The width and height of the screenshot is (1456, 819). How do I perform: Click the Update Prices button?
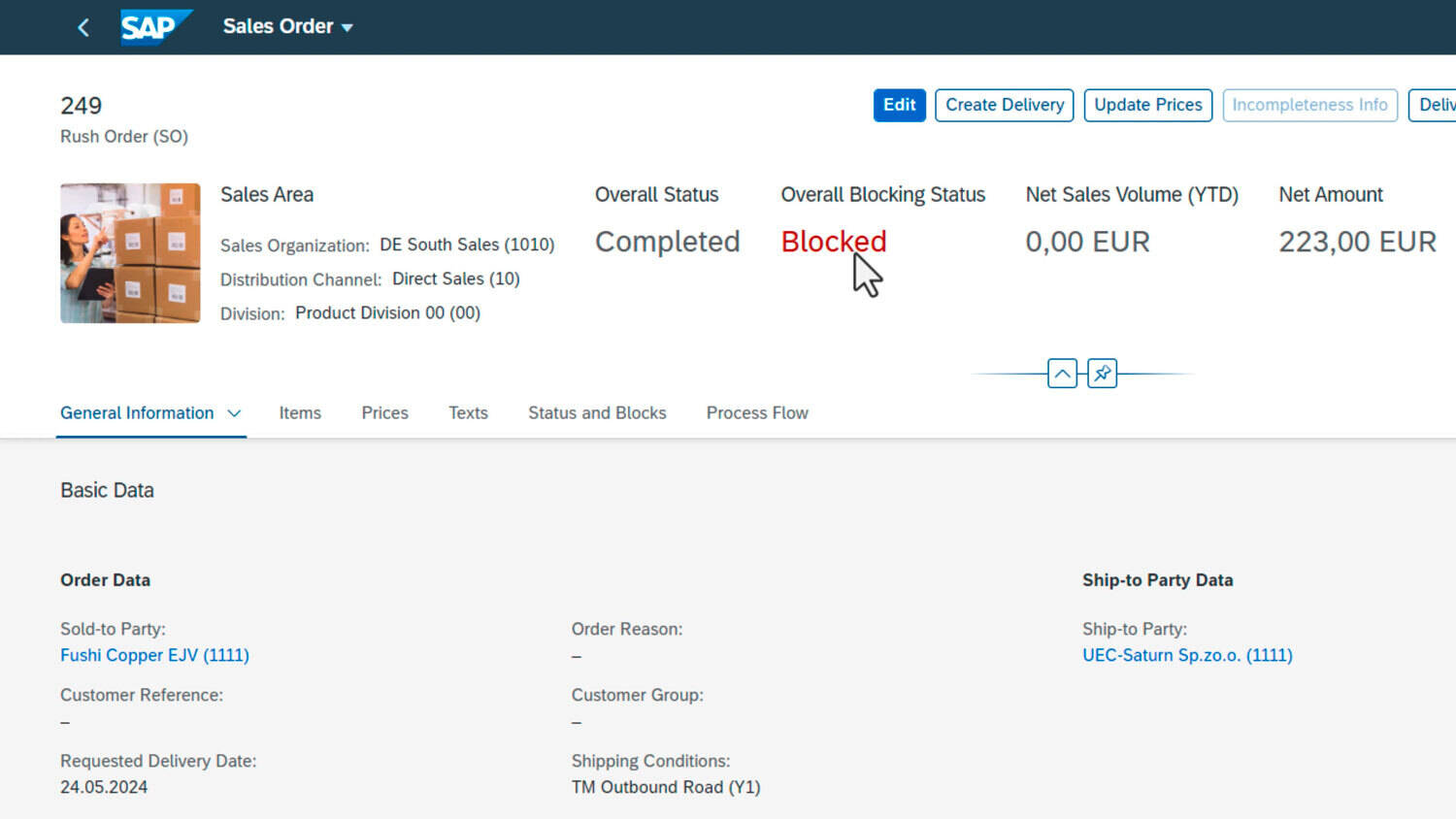click(x=1148, y=105)
